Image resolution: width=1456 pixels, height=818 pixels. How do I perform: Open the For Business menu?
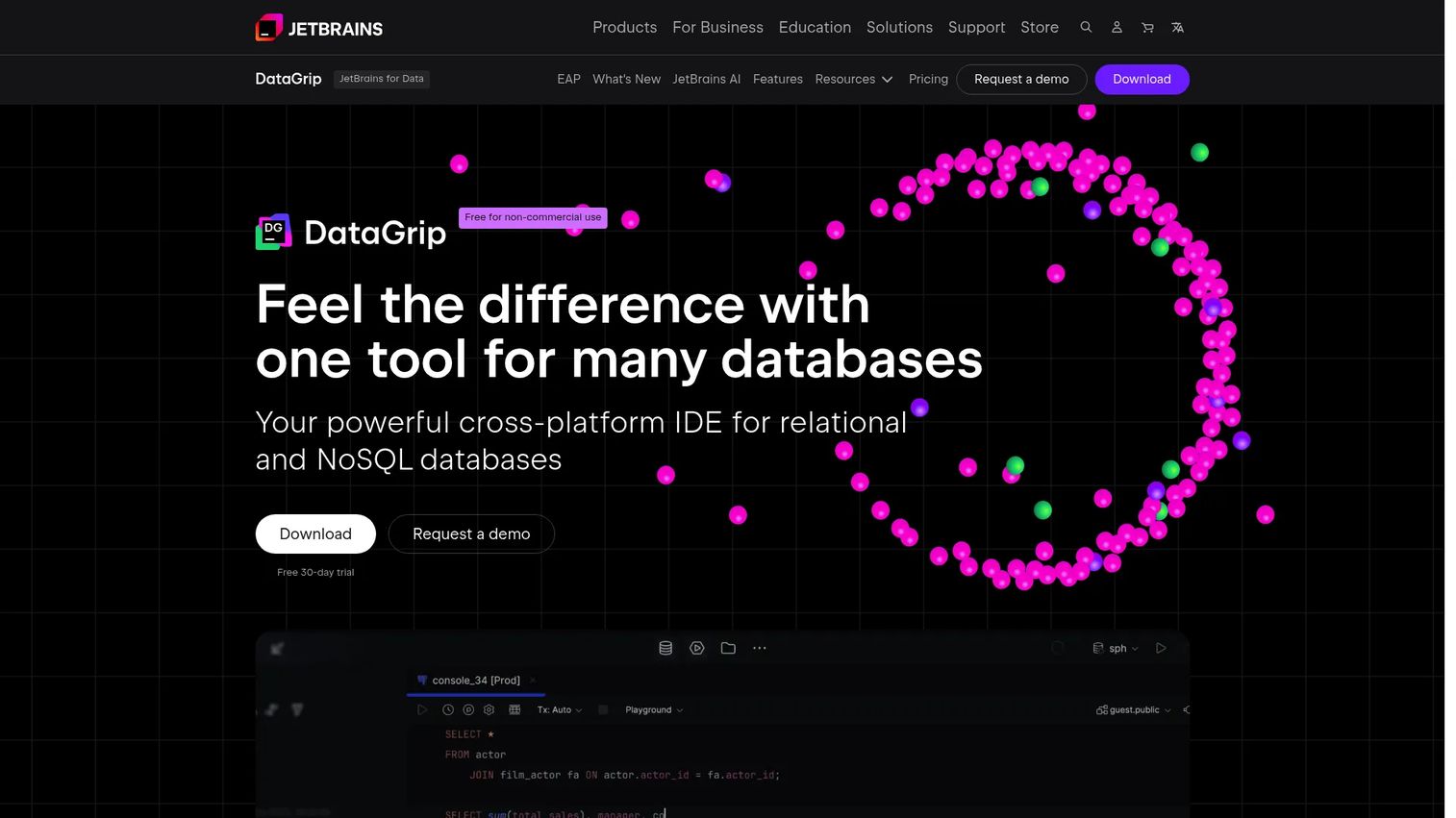tap(717, 27)
